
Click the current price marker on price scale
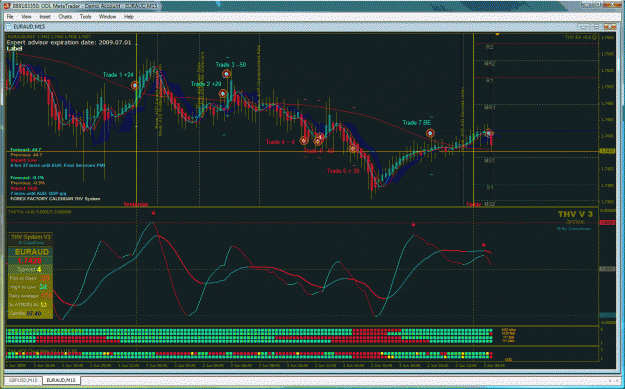[x=607, y=151]
